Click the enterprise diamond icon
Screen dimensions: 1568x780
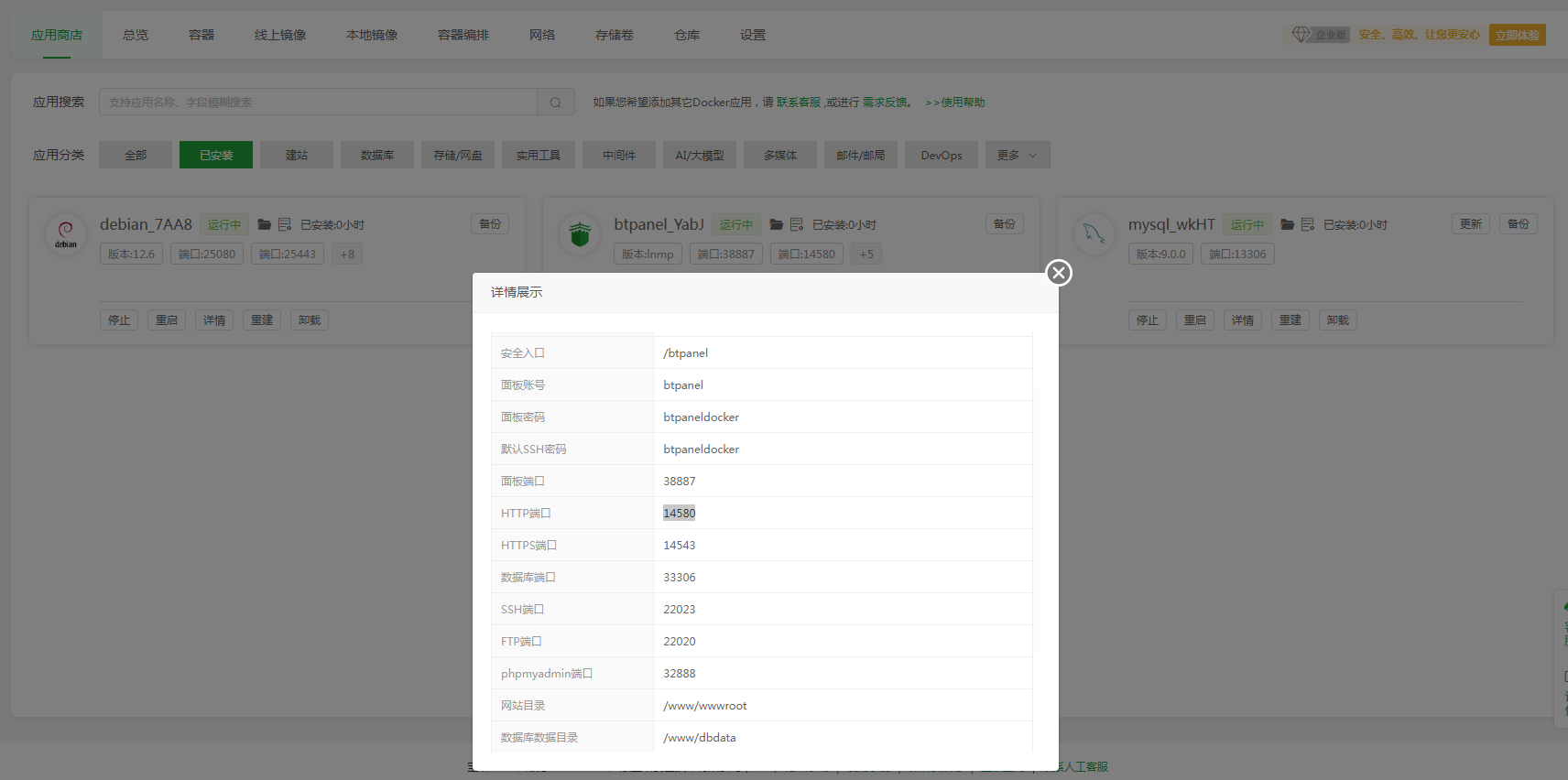[1301, 35]
